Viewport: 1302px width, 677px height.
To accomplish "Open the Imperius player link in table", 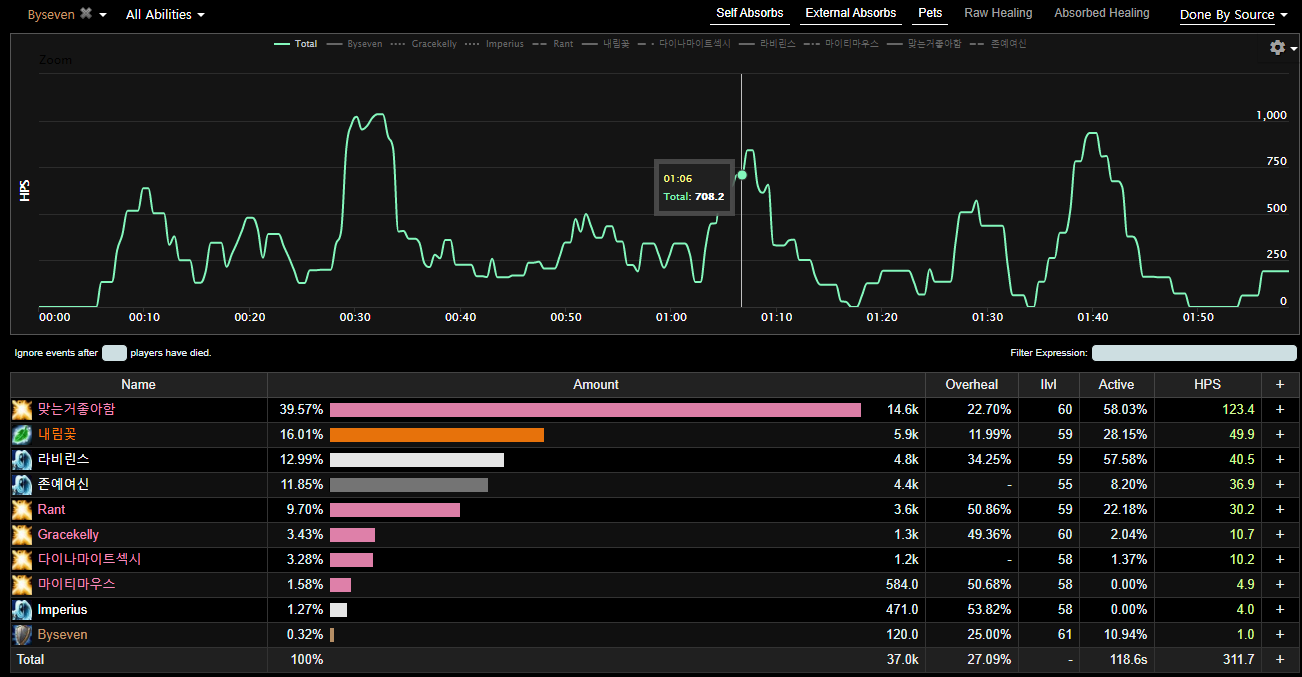I will (62, 610).
